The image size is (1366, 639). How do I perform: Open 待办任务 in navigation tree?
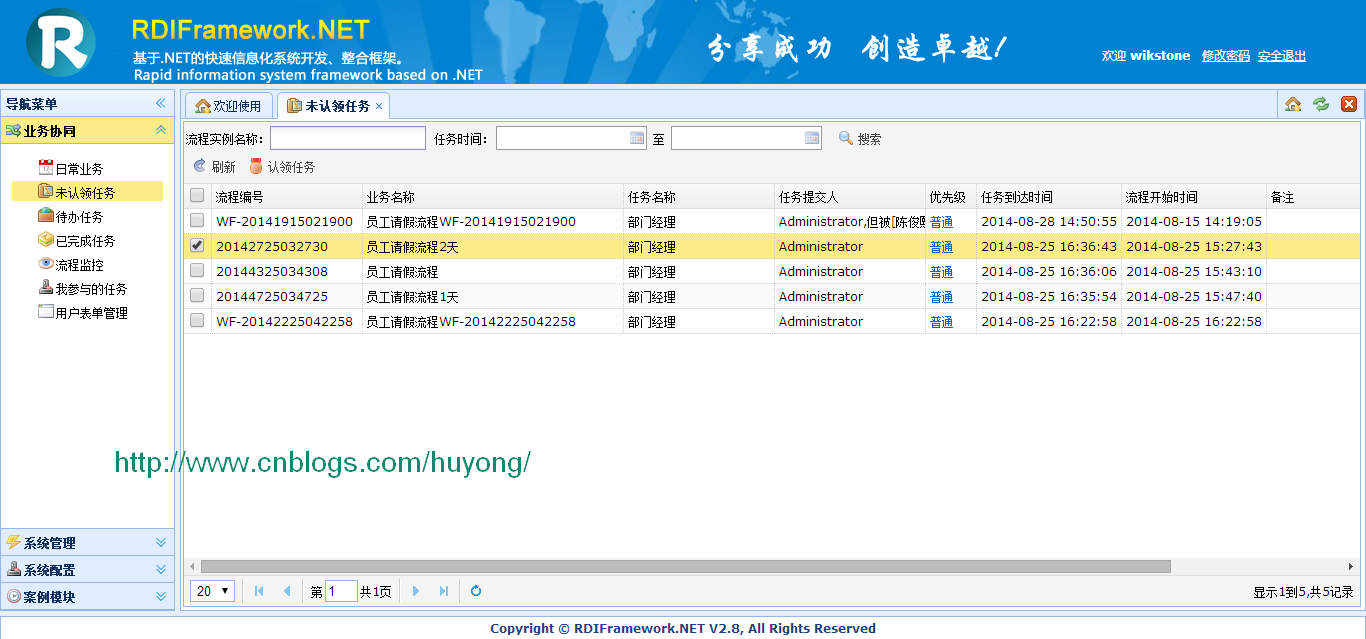(x=79, y=217)
